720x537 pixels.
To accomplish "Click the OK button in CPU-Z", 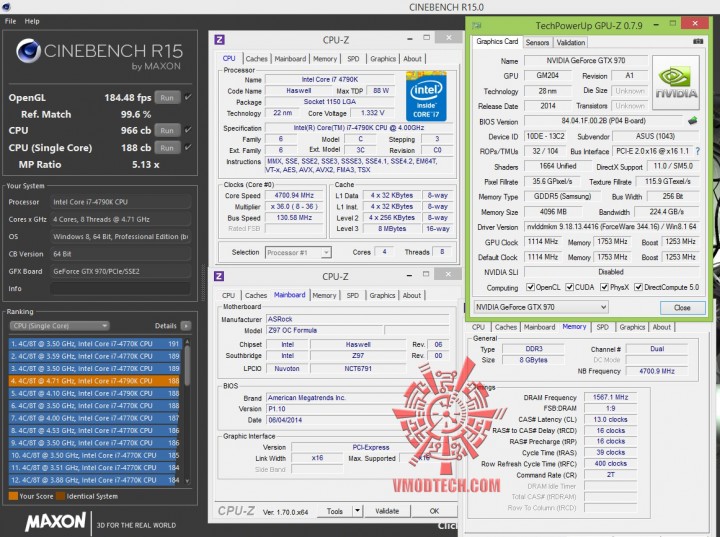I will pos(434,511).
